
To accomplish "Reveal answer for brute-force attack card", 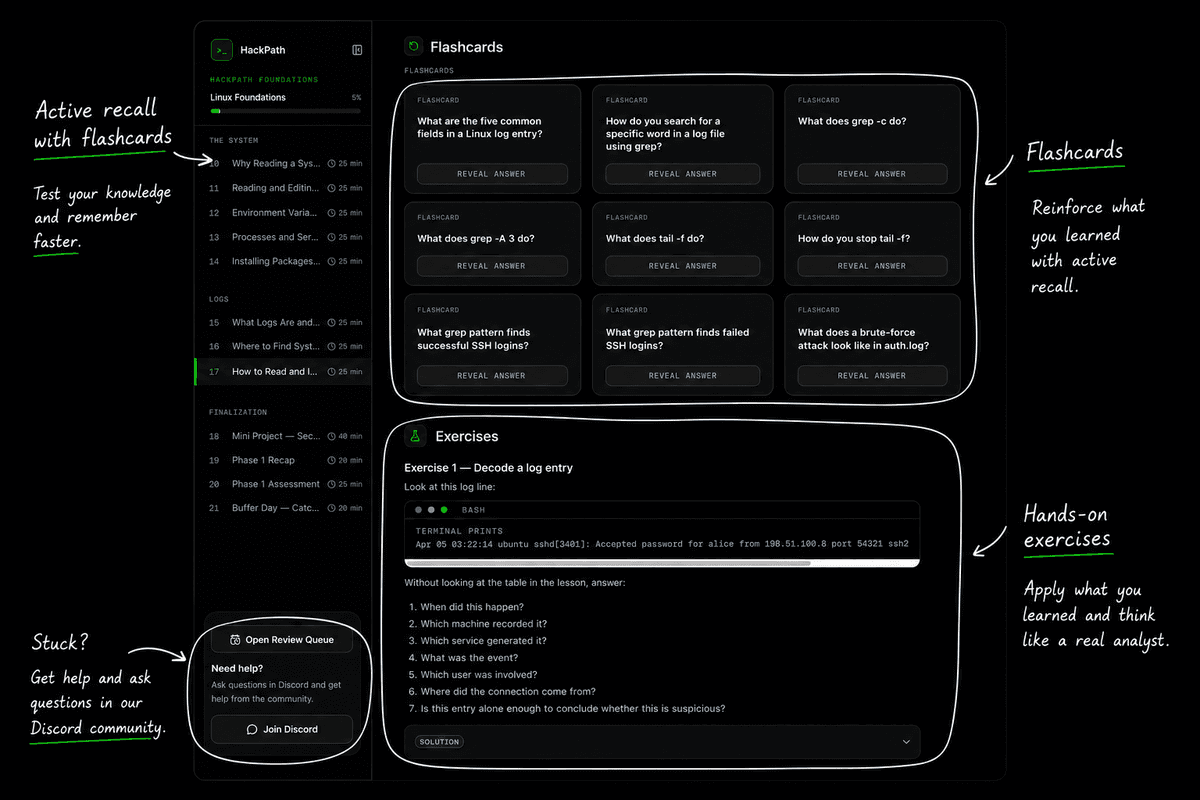I will (x=872, y=376).
